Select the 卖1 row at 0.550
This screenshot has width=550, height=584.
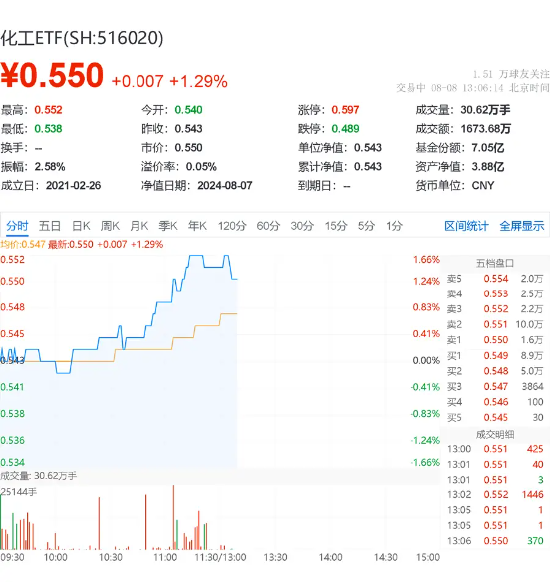(495, 340)
